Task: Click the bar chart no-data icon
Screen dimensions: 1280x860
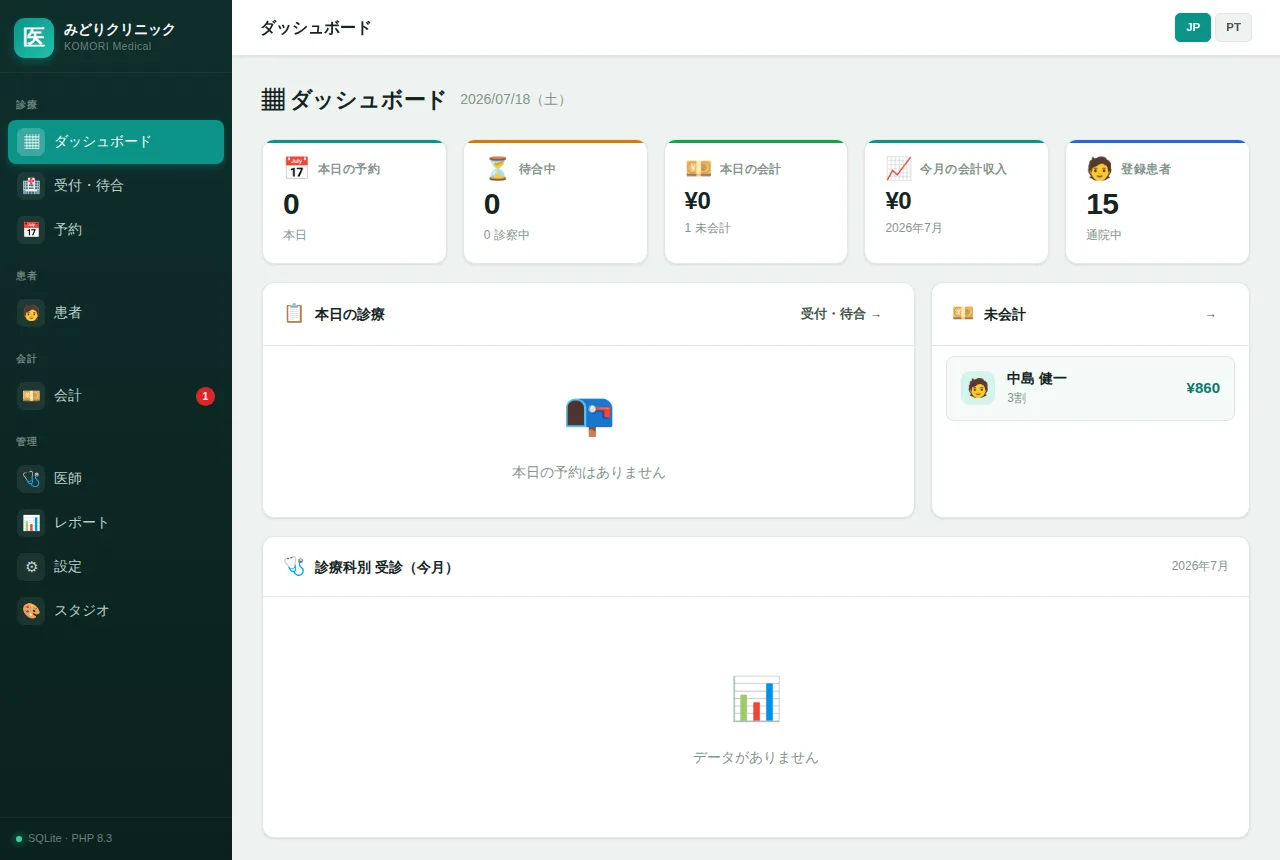Action: click(756, 699)
